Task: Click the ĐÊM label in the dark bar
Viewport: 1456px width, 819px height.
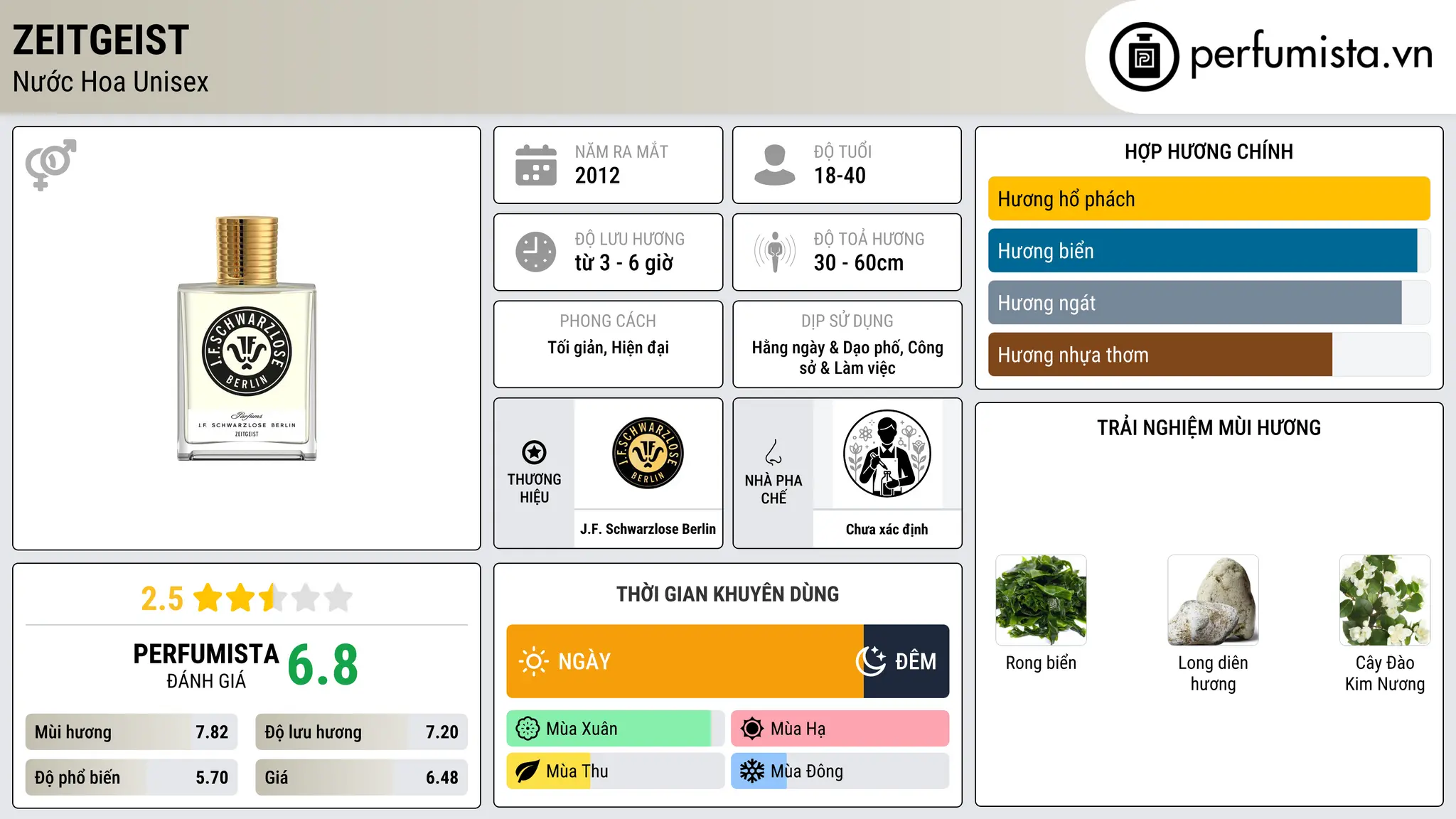Action: click(x=916, y=662)
